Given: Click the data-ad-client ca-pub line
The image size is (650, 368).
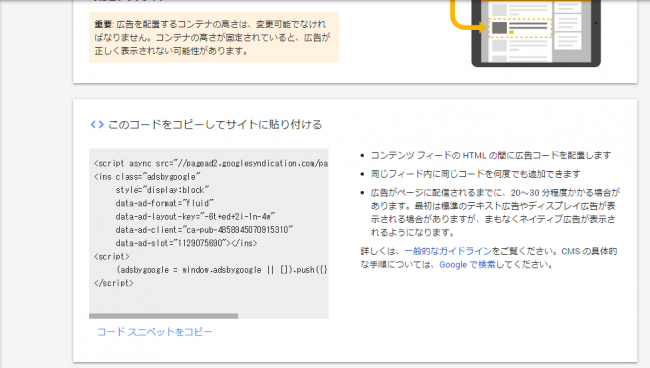Looking at the screenshot, I should tap(204, 230).
